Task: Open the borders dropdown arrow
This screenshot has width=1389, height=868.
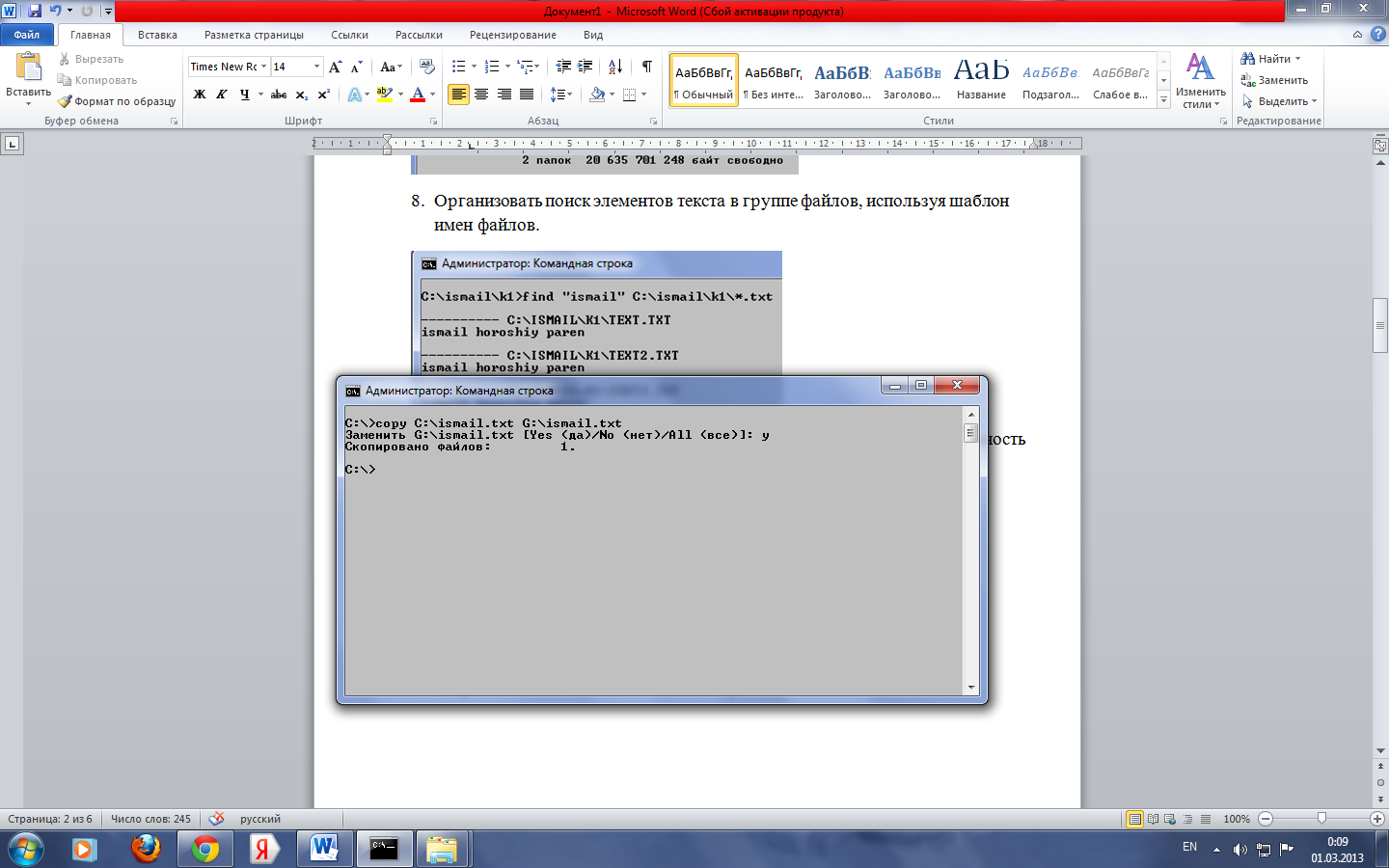Action: 643,95
